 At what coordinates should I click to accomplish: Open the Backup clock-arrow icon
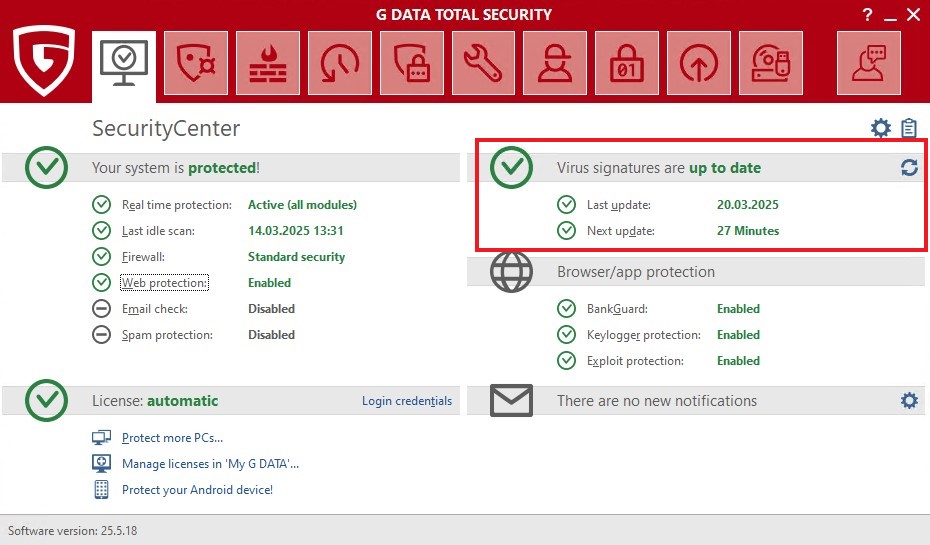point(340,63)
